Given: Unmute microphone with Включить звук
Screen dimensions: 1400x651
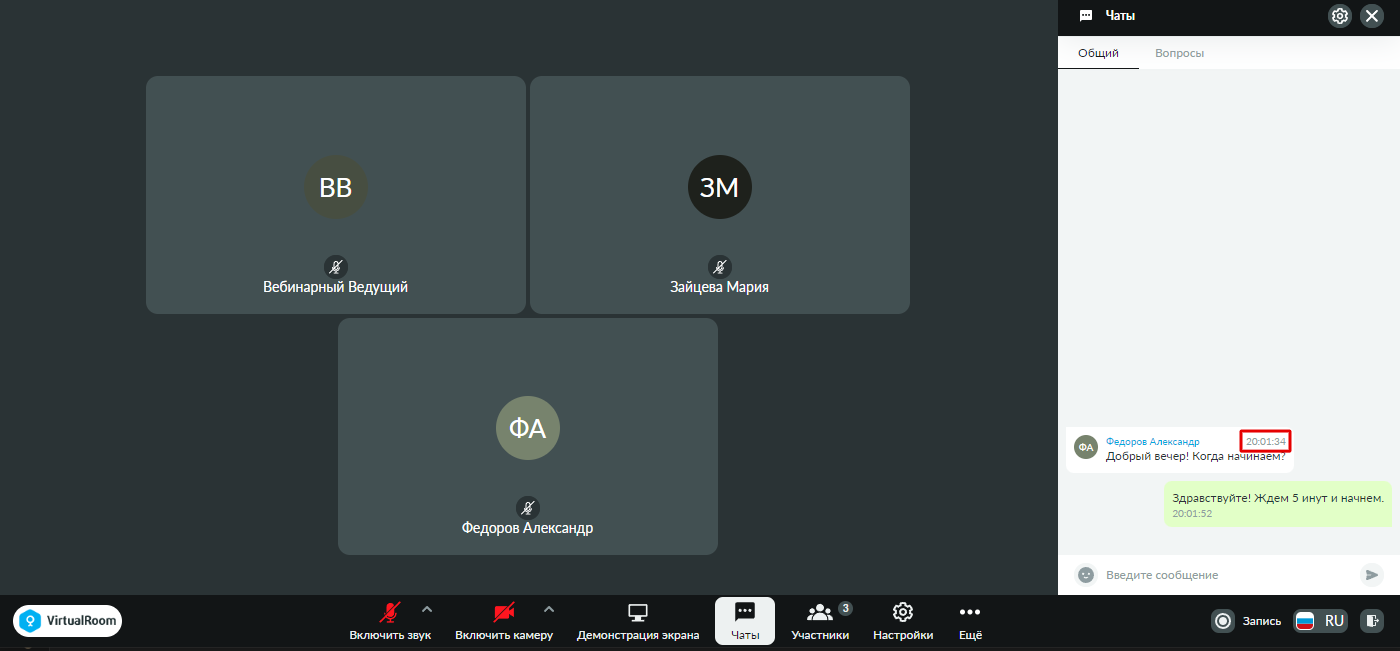Looking at the screenshot, I should click(390, 622).
